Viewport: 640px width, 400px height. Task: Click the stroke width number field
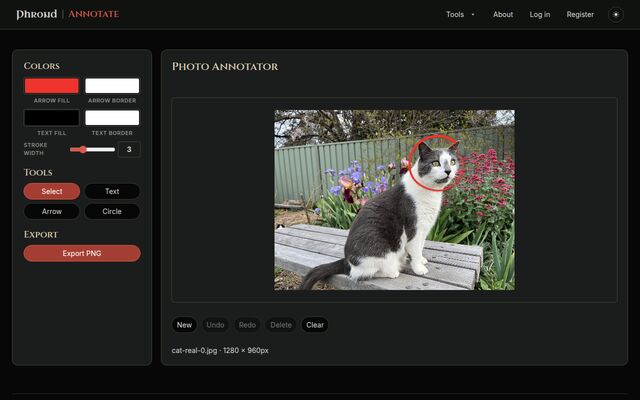tap(129, 149)
